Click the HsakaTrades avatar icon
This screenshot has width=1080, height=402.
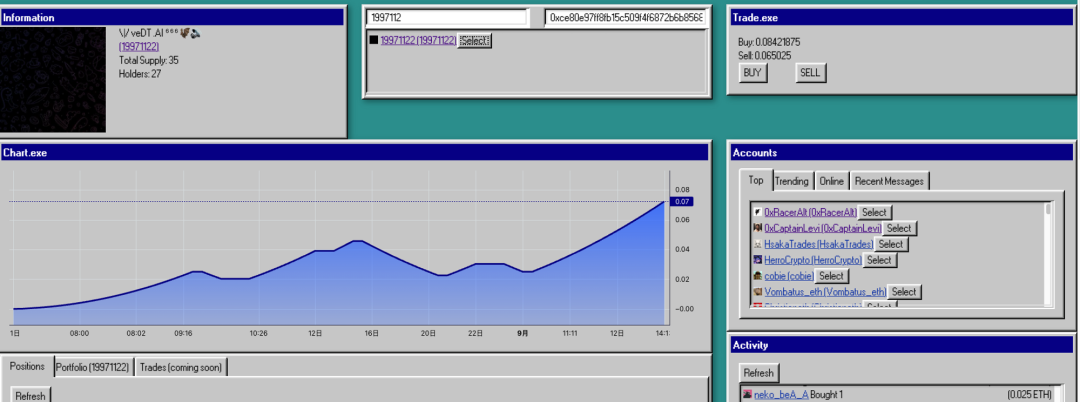click(758, 244)
